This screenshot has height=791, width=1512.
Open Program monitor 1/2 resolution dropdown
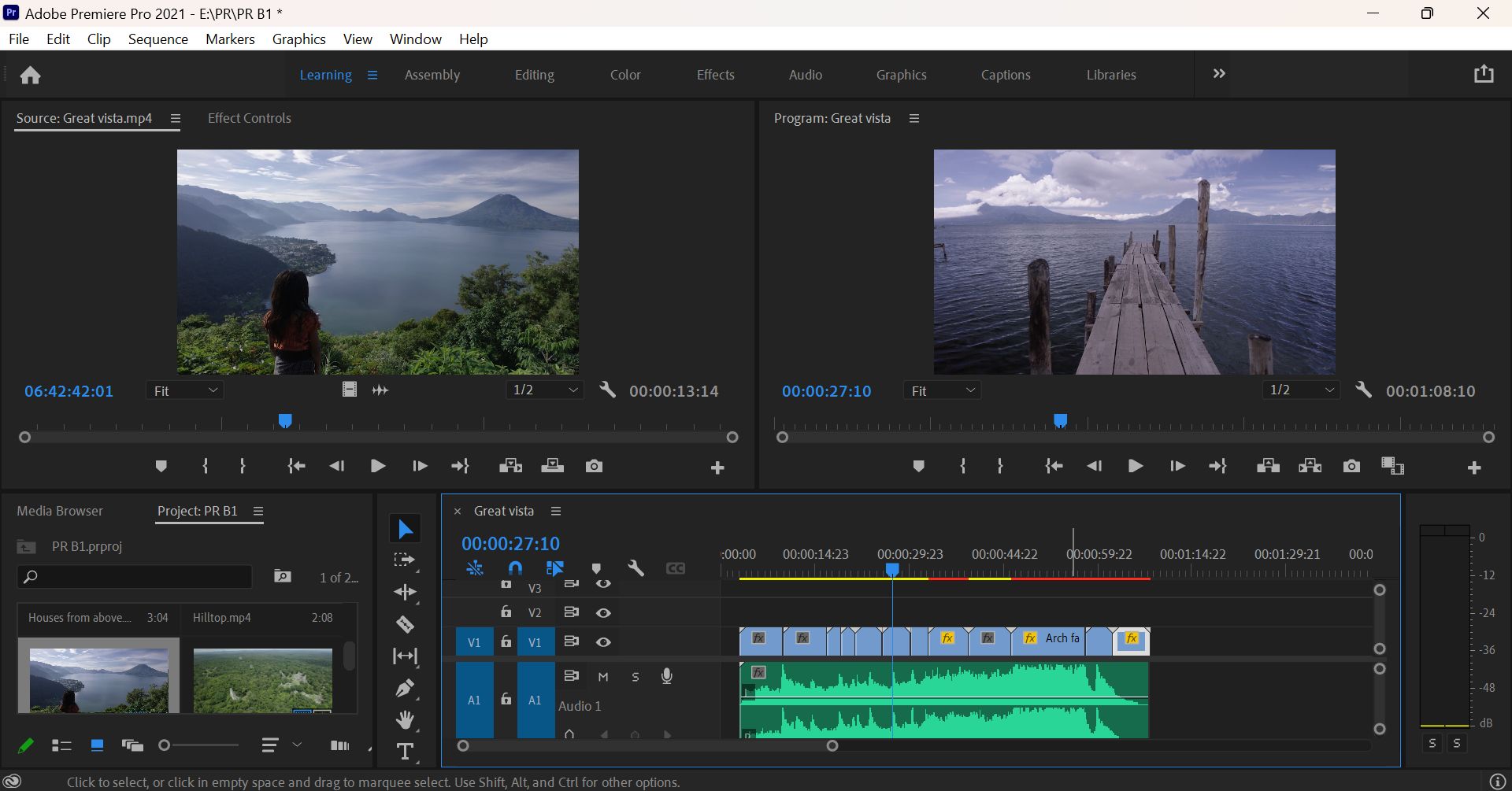[1301, 390]
